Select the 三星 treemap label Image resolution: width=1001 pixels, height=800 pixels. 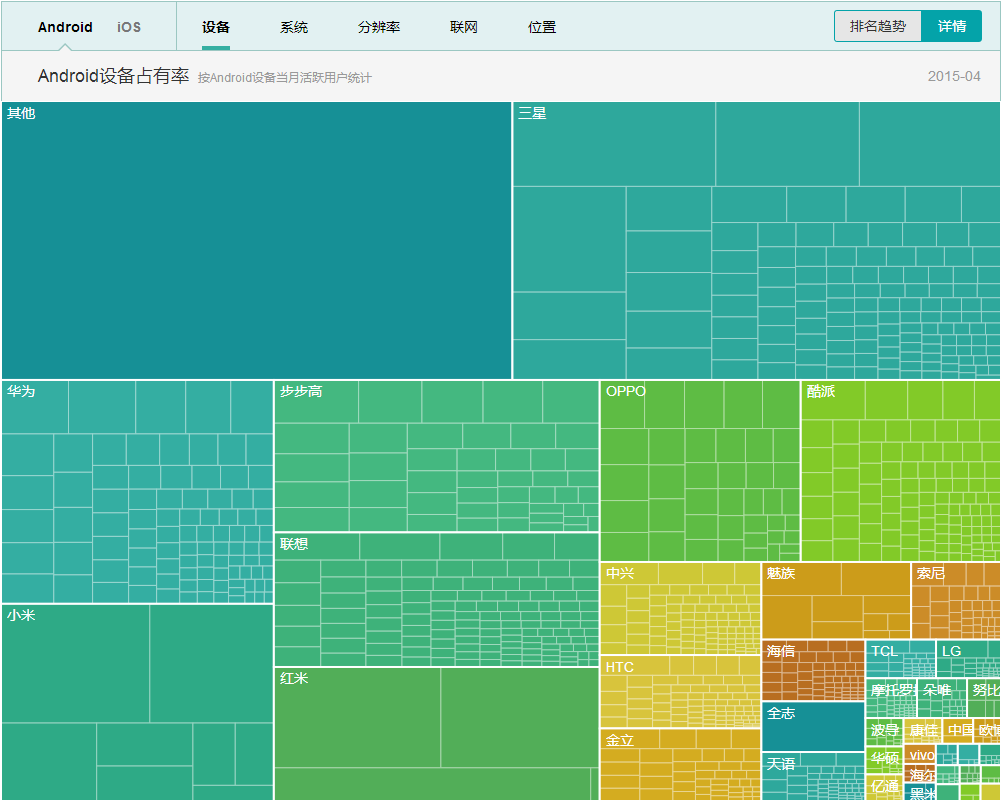tap(532, 114)
